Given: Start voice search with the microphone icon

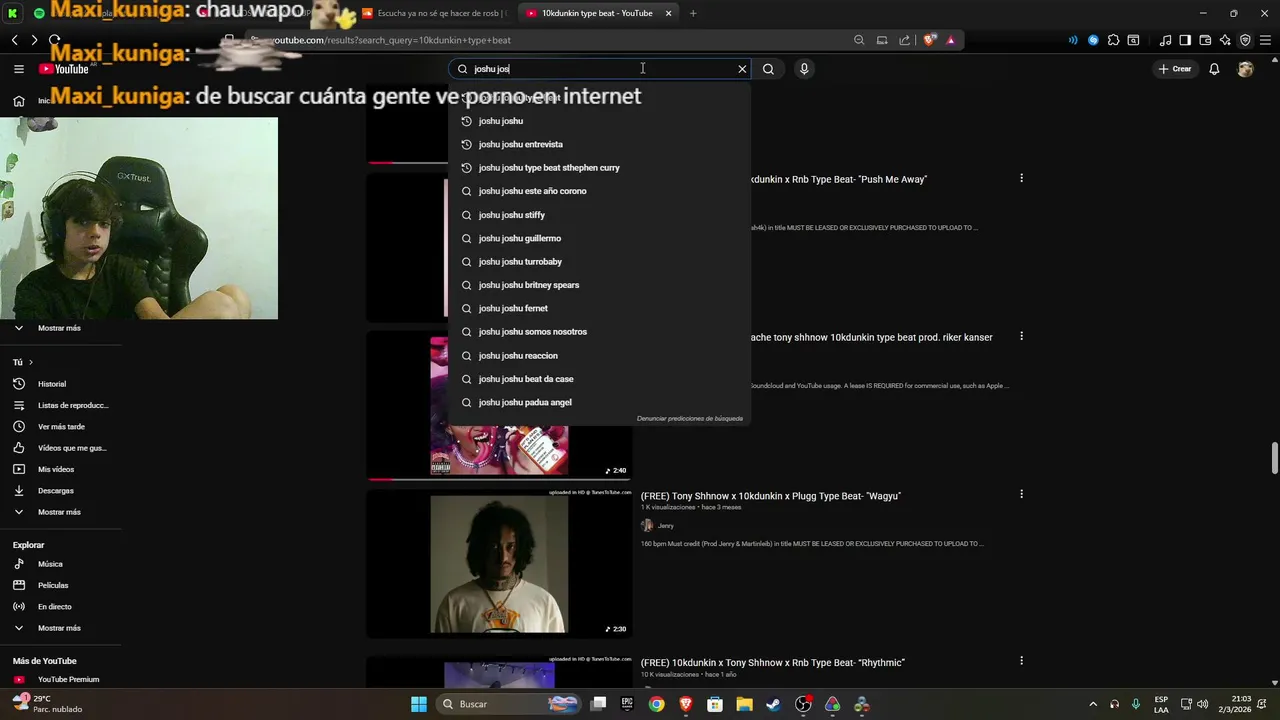Looking at the screenshot, I should (804, 69).
